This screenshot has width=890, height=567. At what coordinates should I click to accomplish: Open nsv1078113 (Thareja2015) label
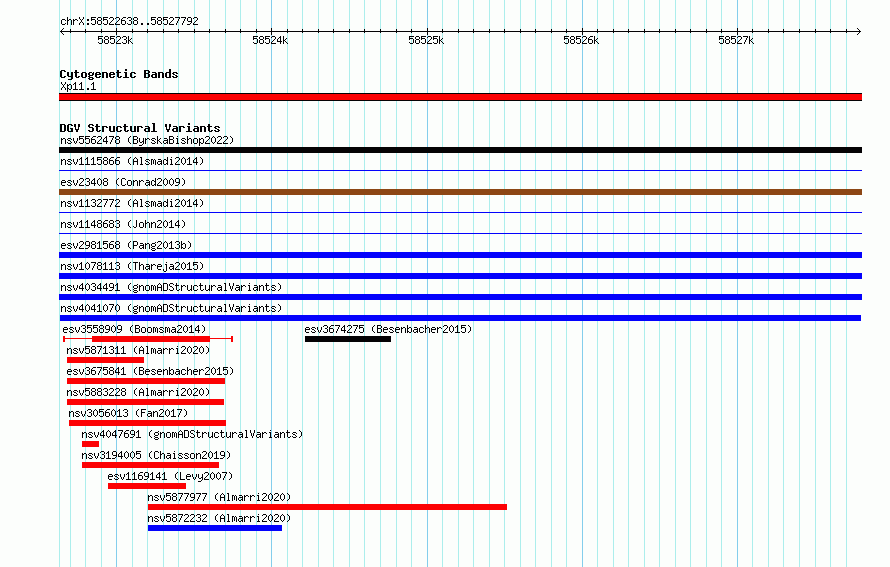pos(132,266)
